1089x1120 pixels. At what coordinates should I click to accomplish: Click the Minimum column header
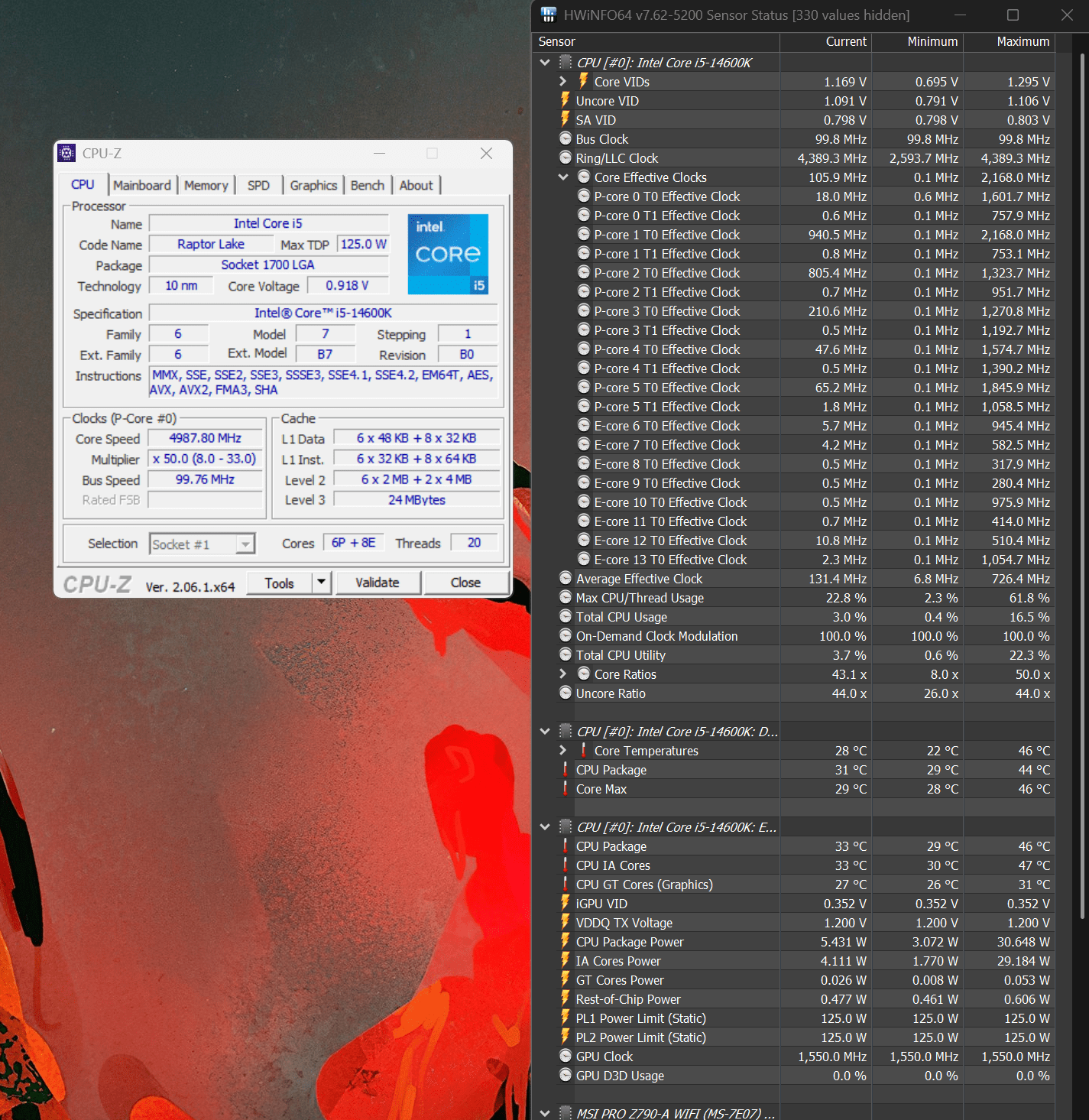[x=917, y=41]
